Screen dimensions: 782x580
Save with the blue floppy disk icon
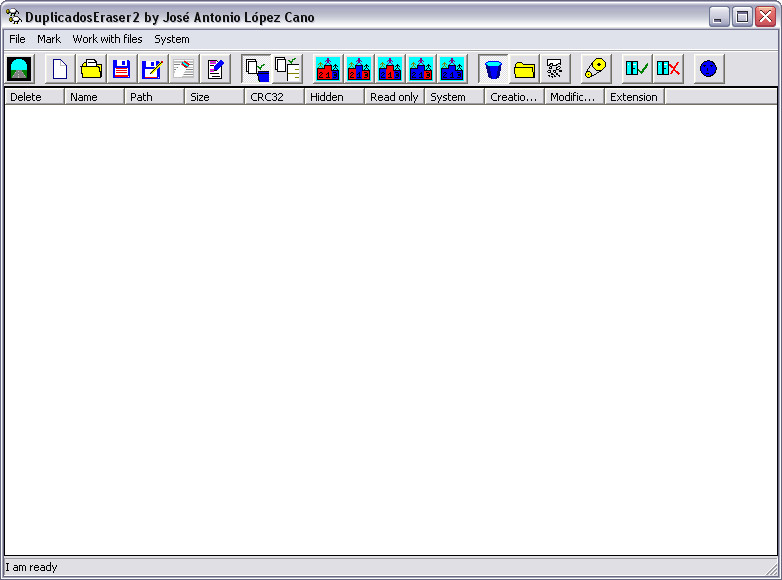pos(122,69)
